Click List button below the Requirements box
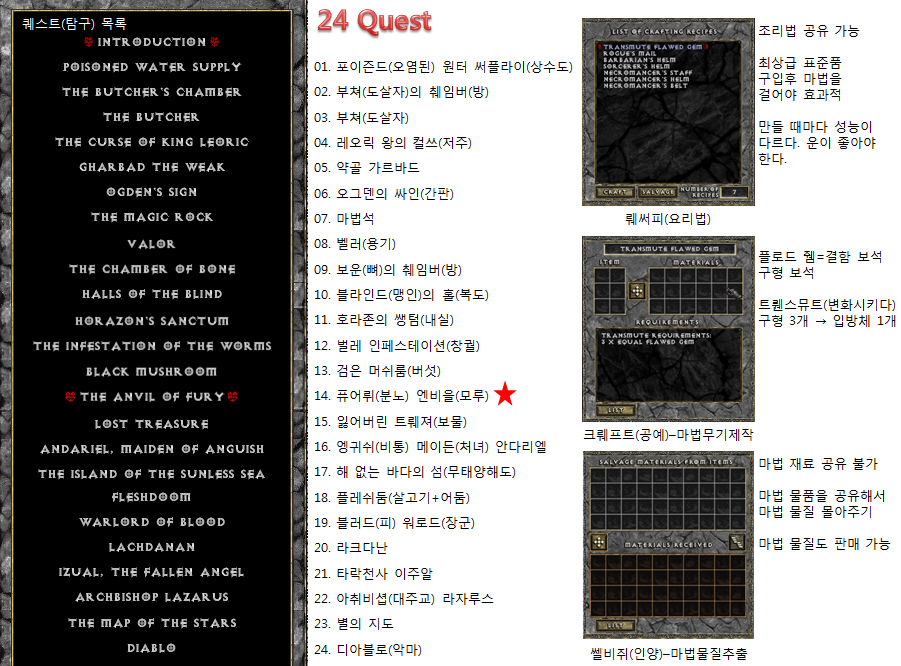 click(x=616, y=410)
